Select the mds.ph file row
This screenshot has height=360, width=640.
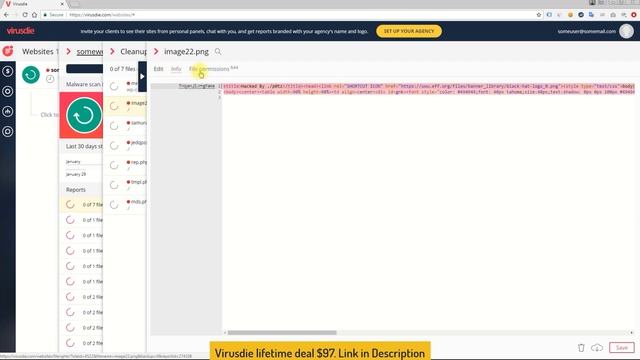click(125, 204)
